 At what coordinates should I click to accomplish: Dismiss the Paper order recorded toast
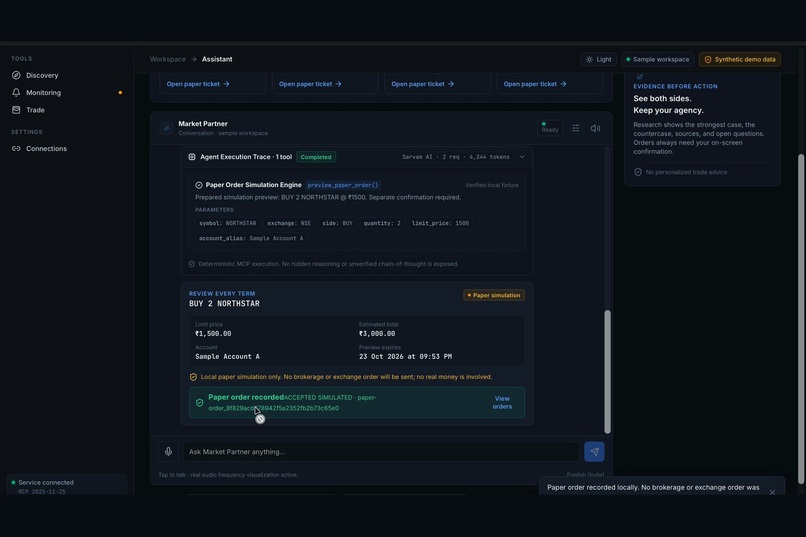click(x=772, y=492)
